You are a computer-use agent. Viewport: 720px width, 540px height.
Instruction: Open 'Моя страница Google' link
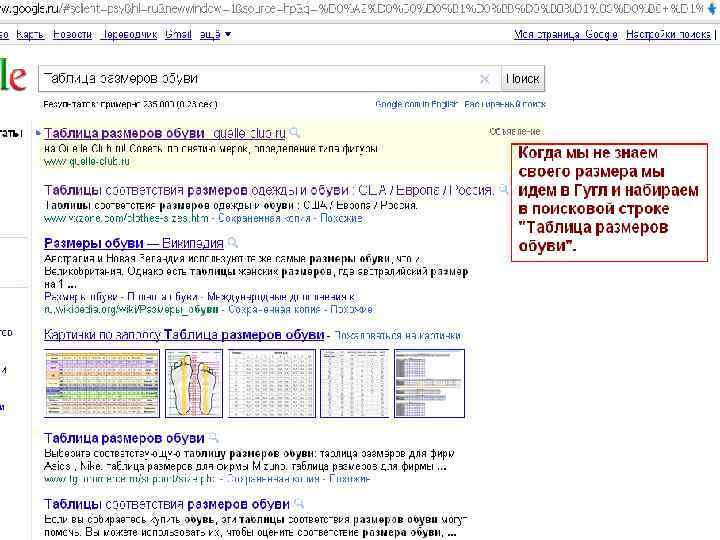coord(565,34)
